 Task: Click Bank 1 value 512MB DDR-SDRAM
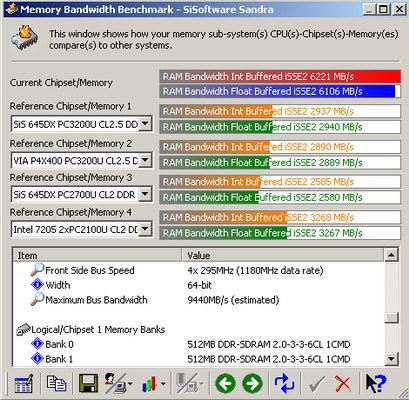pos(269,359)
